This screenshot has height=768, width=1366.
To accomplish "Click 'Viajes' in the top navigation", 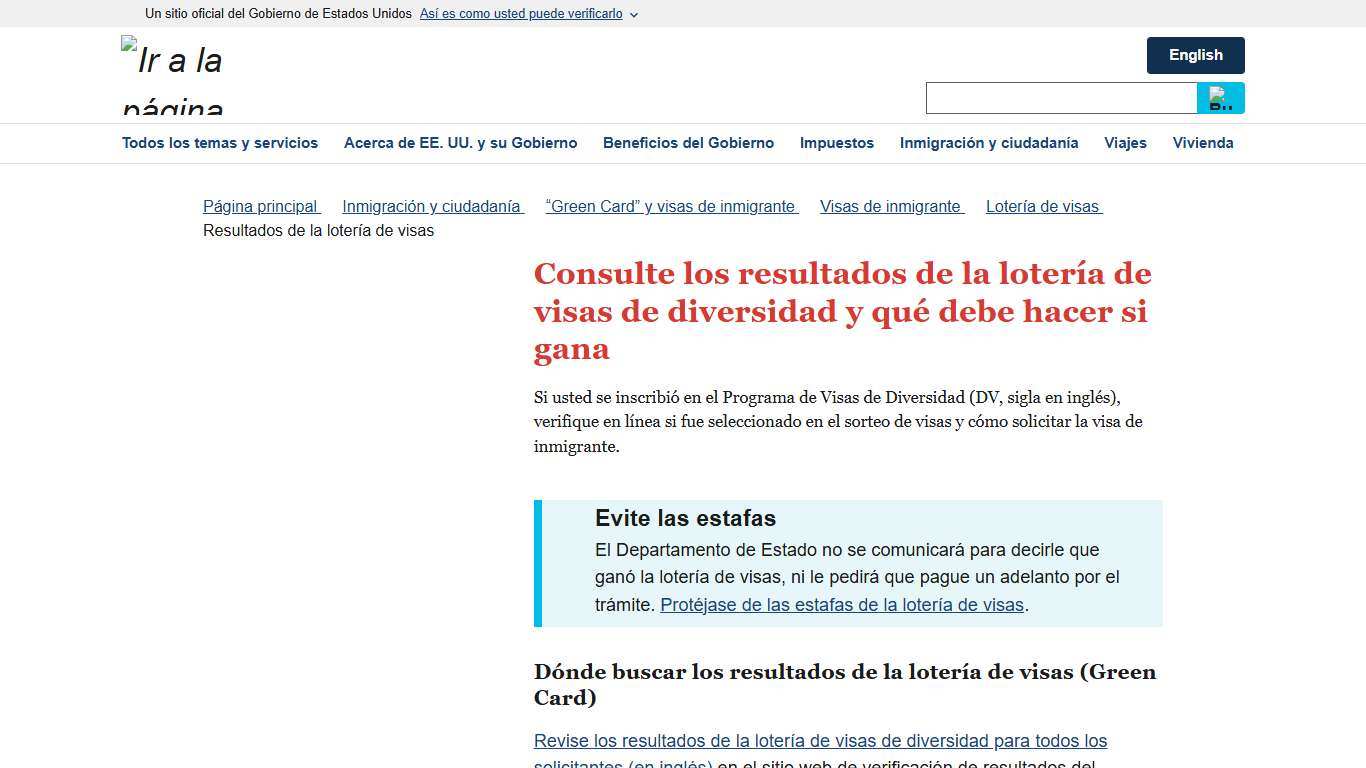I will pos(1125,143).
